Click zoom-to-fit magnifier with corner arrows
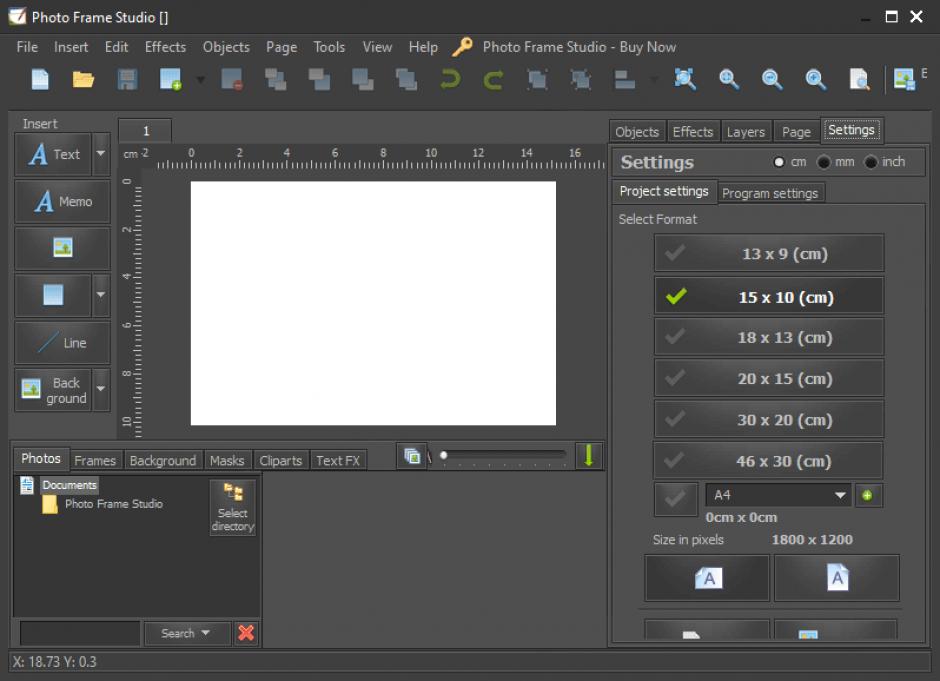 click(685, 79)
